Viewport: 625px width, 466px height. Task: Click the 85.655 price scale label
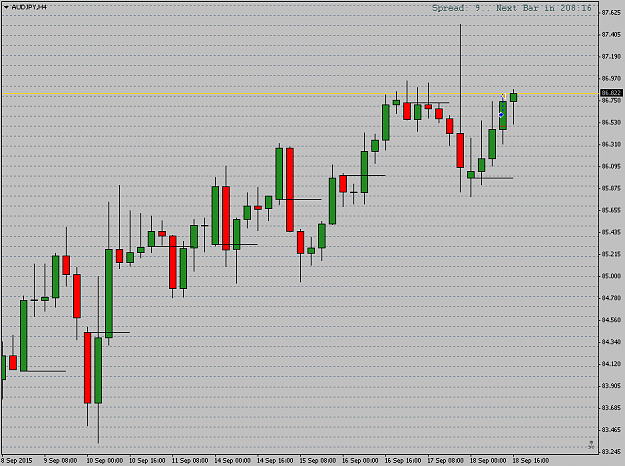(x=611, y=210)
